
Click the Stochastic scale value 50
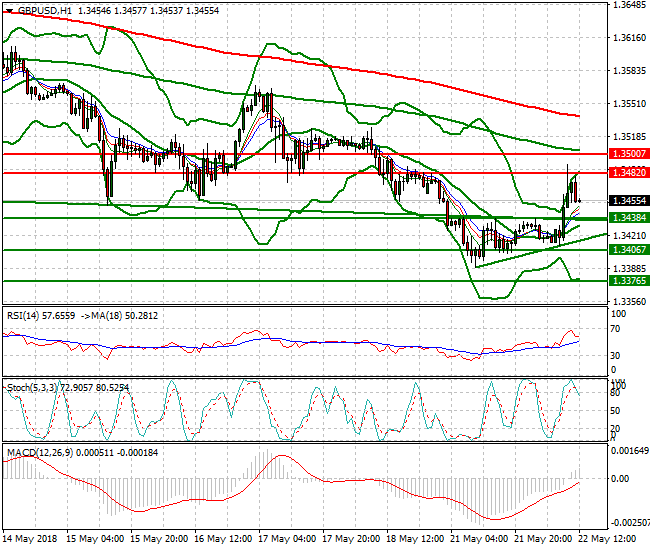click(616, 411)
